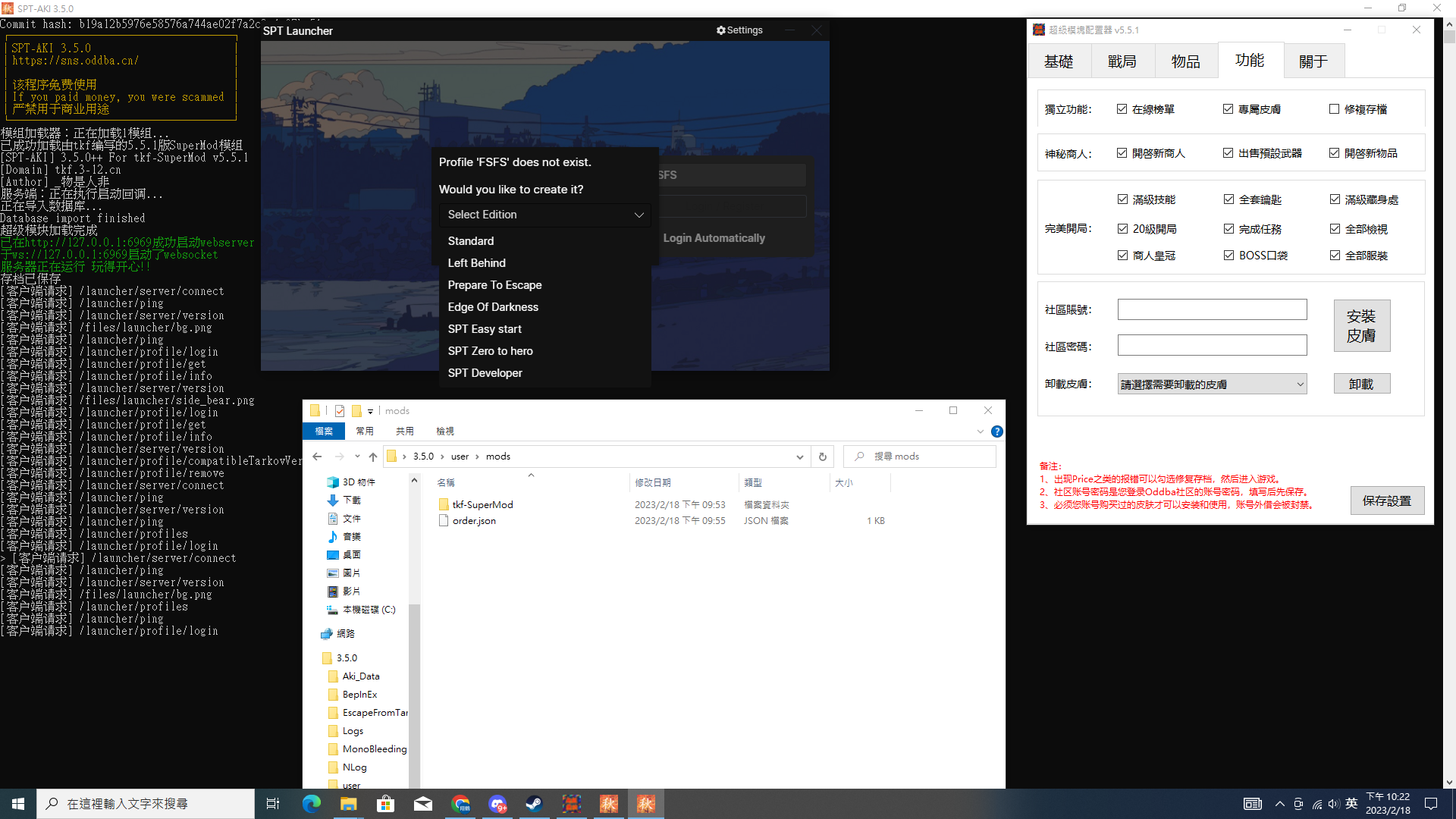The height and width of the screenshot is (819, 1456).
Task: Open the tkf-SuperMod folder icon
Action: coord(444,505)
